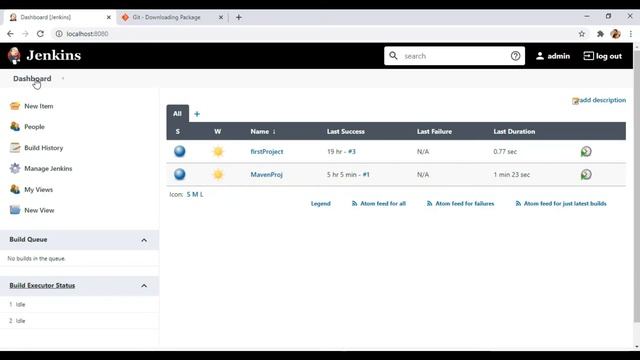The width and height of the screenshot is (640, 360).
Task: Click the log out link
Action: pos(603,56)
